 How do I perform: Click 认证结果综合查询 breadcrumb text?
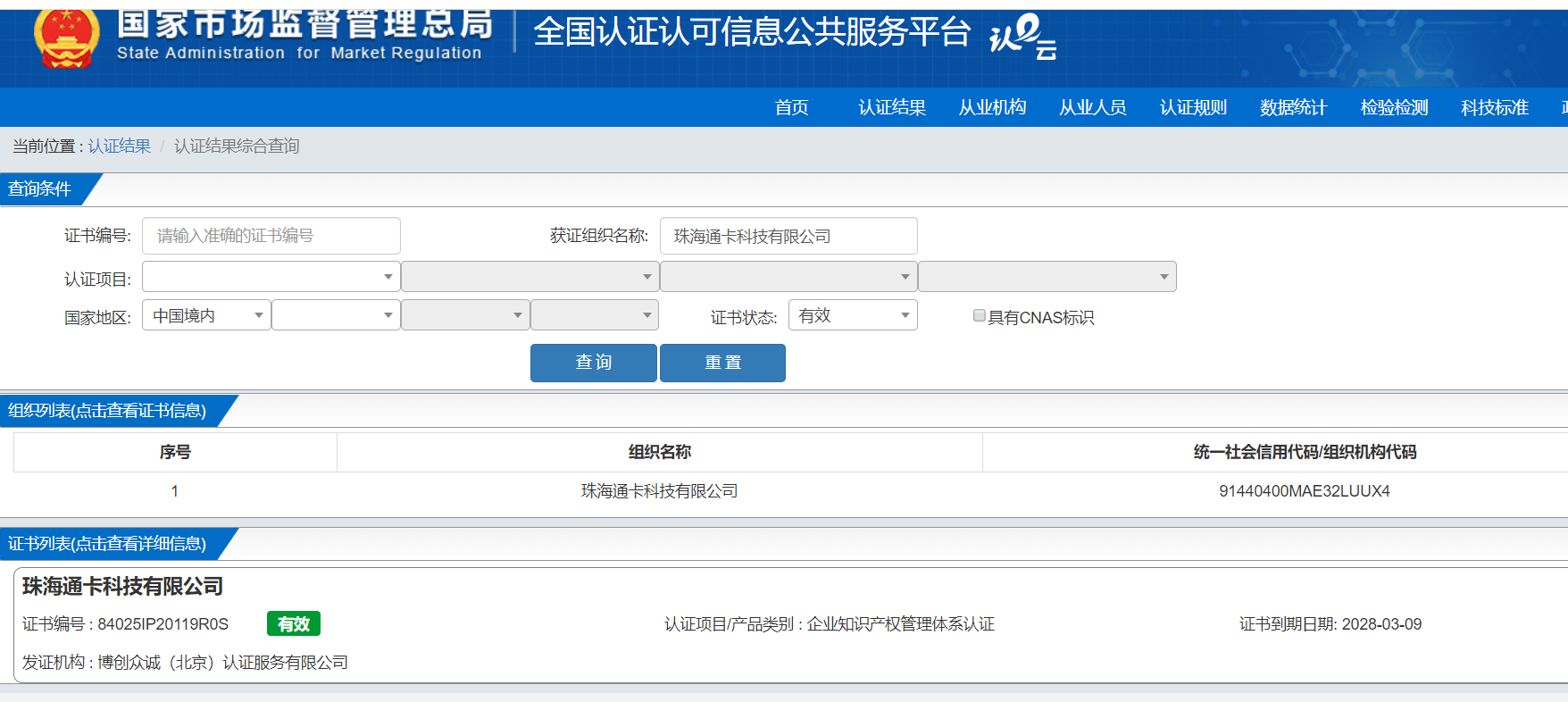click(x=237, y=146)
